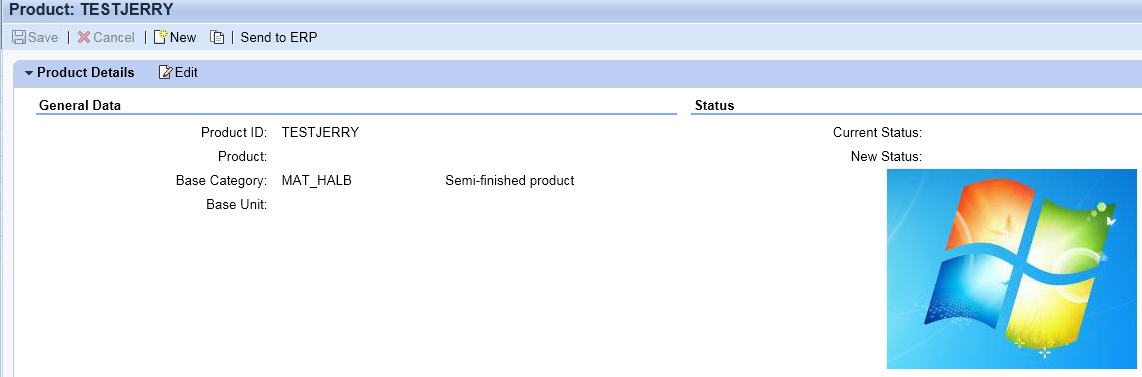The width and height of the screenshot is (1142, 377).
Task: Click the General Data section heading
Action: point(80,106)
